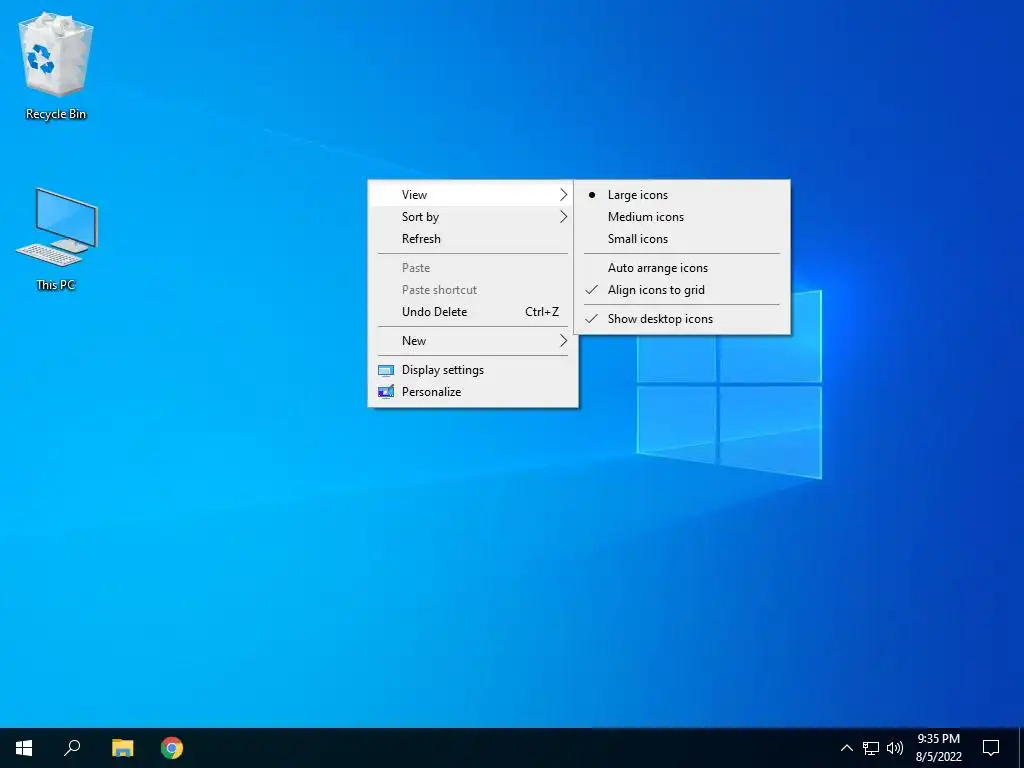Expand the Sort by submenu arrow
The image size is (1024, 768).
point(564,217)
